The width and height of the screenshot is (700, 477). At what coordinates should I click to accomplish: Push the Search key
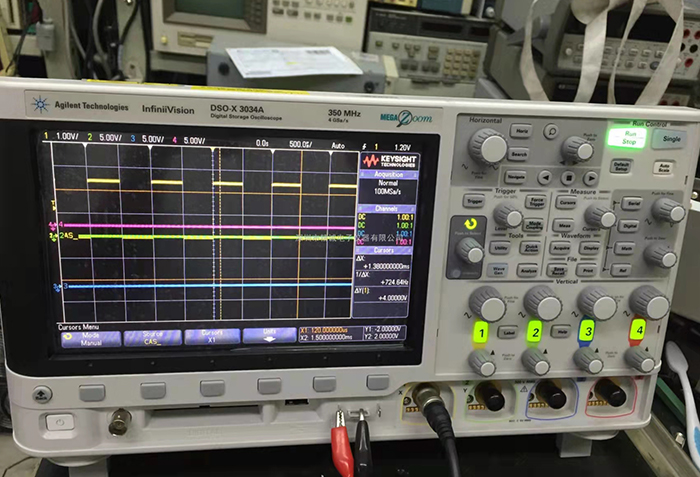tap(519, 154)
